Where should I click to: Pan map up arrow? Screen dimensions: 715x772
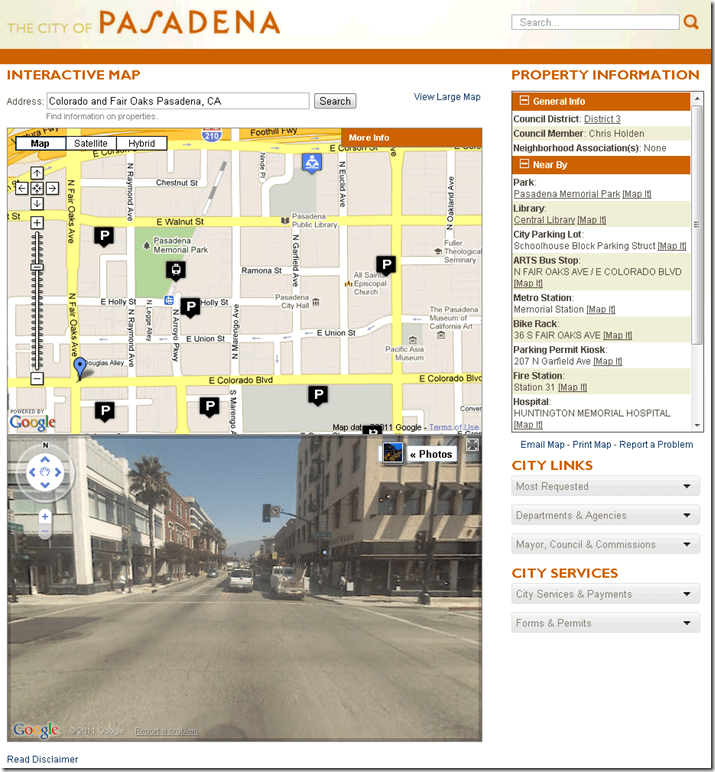click(37, 173)
